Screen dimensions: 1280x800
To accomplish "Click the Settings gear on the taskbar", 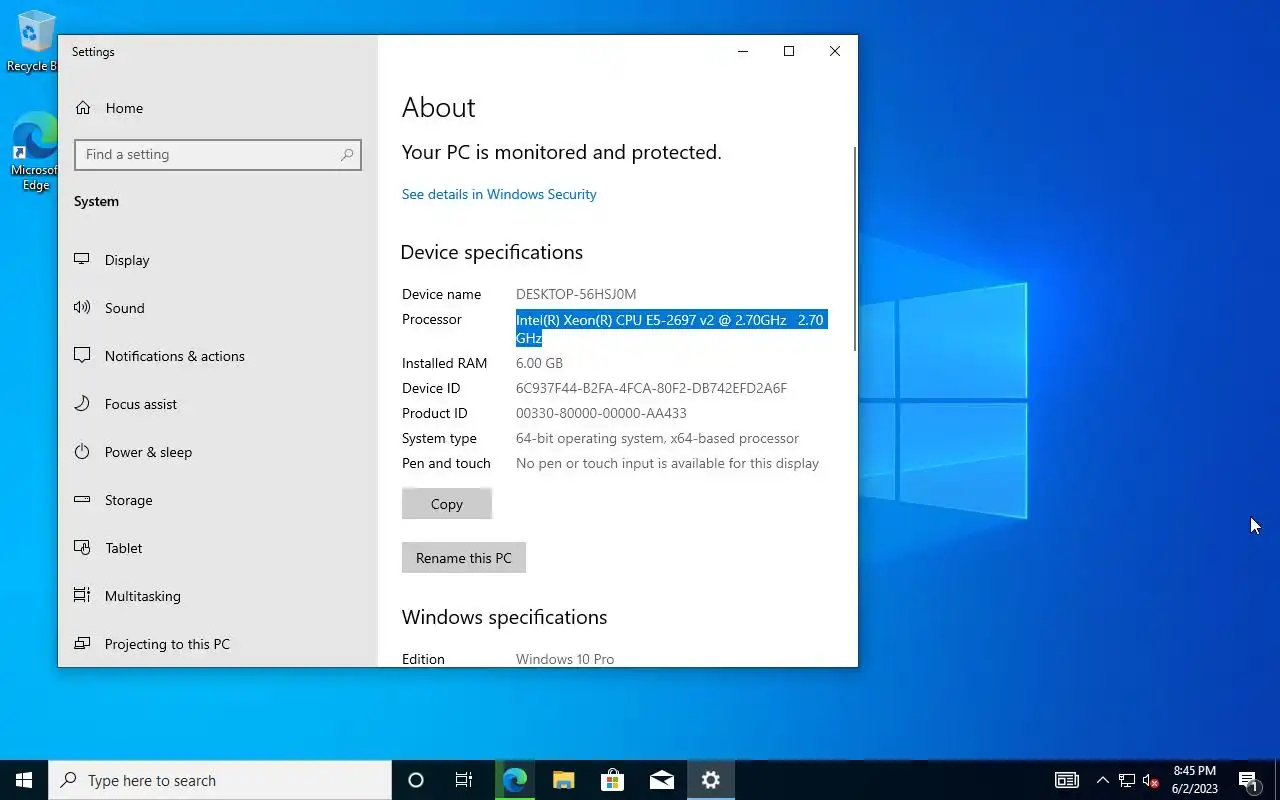I will tap(711, 780).
